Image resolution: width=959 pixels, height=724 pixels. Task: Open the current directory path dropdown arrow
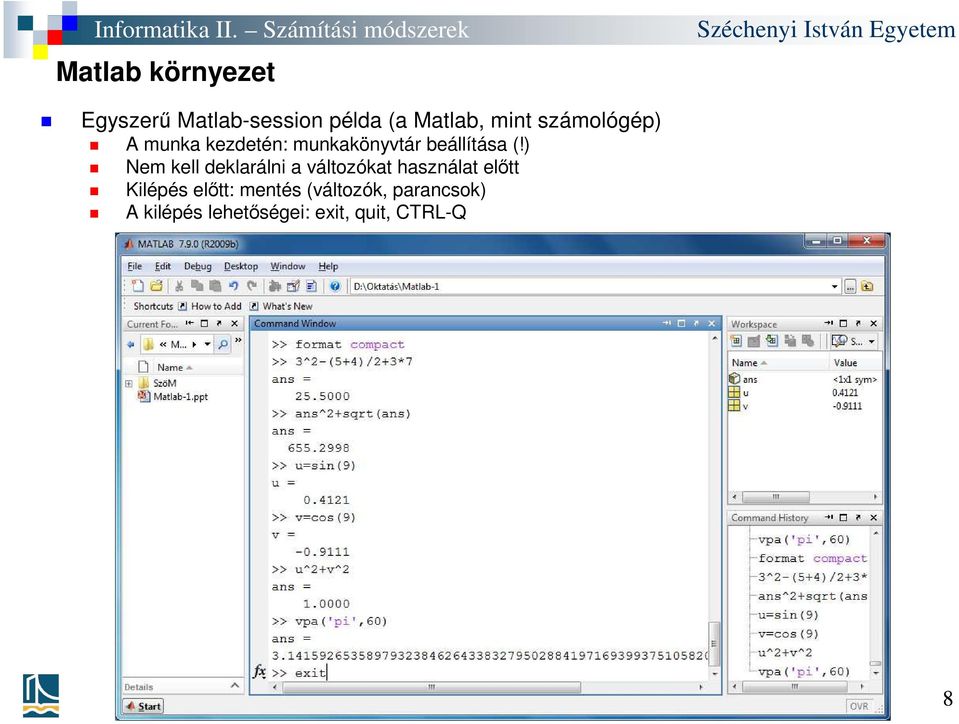[x=834, y=286]
